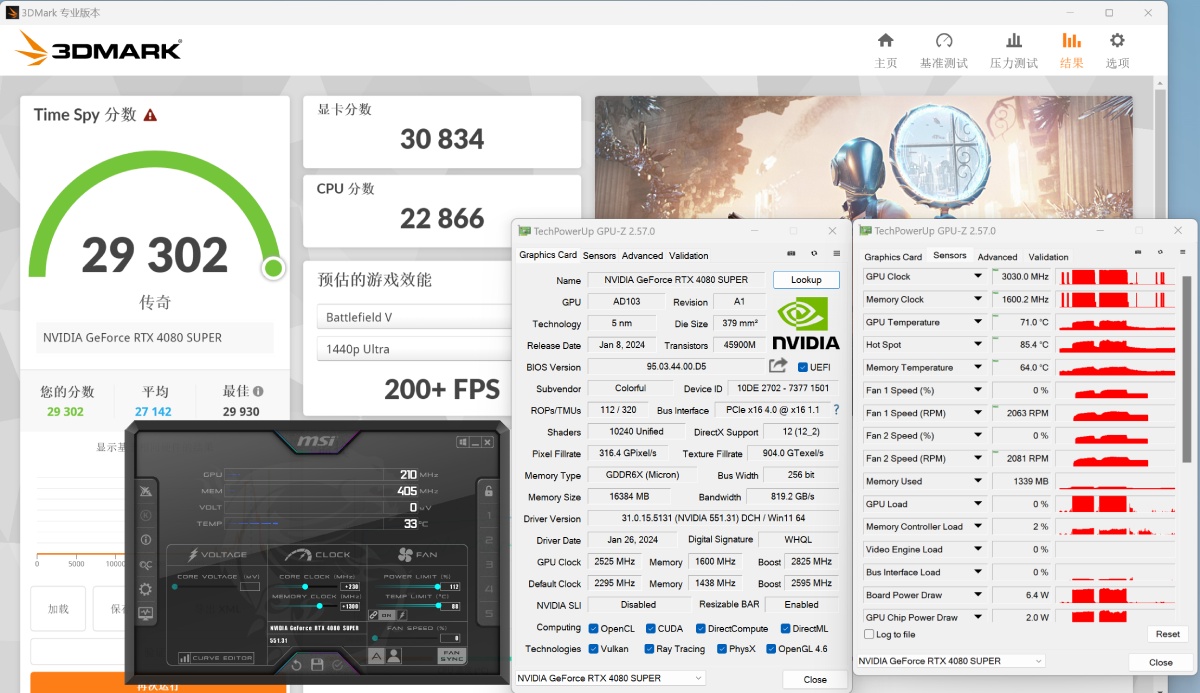Toggle the Ray Tracing checkbox

[x=651, y=649]
